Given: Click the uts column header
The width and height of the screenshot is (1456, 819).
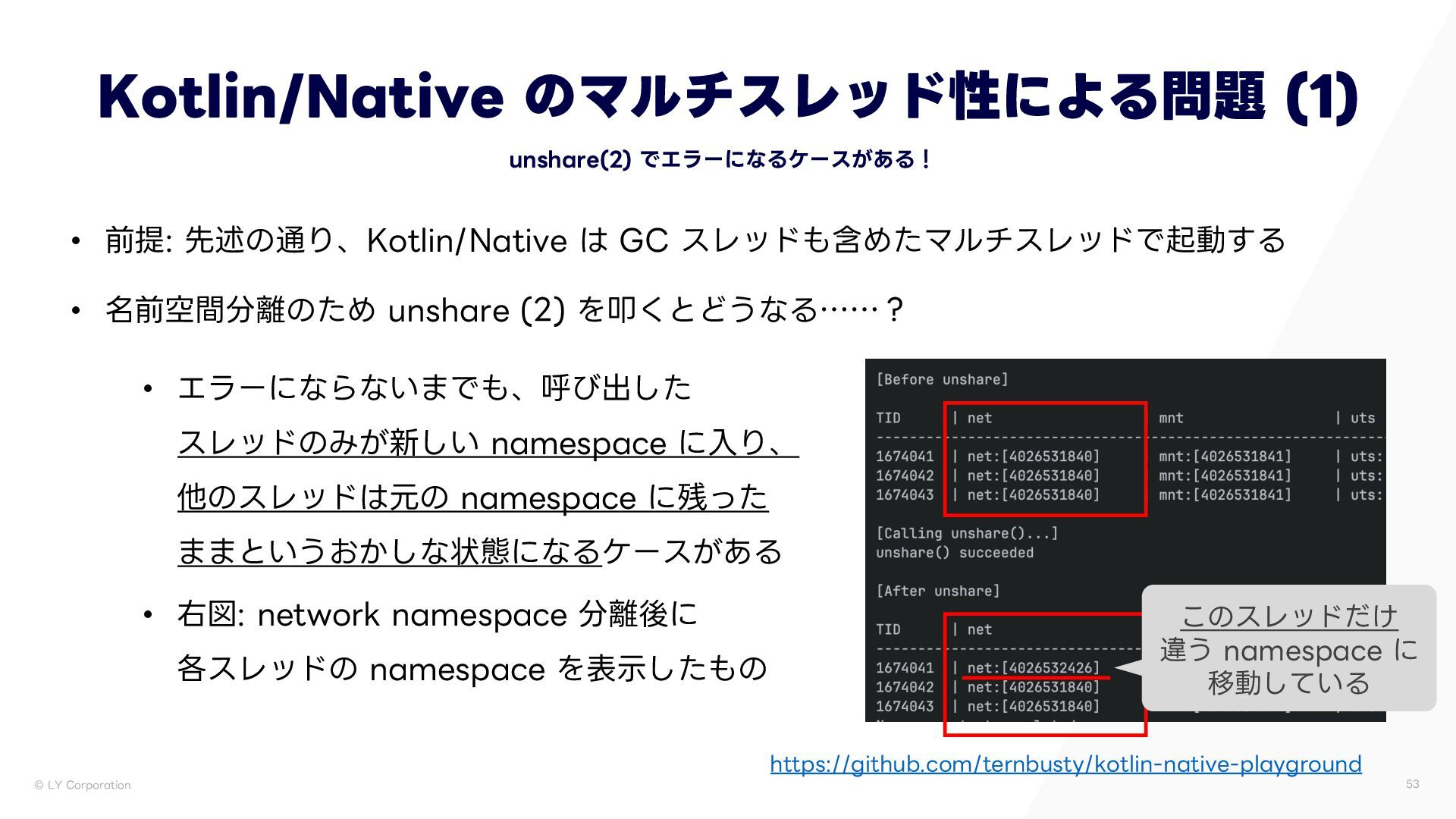Looking at the screenshot, I should pos(1362,418).
